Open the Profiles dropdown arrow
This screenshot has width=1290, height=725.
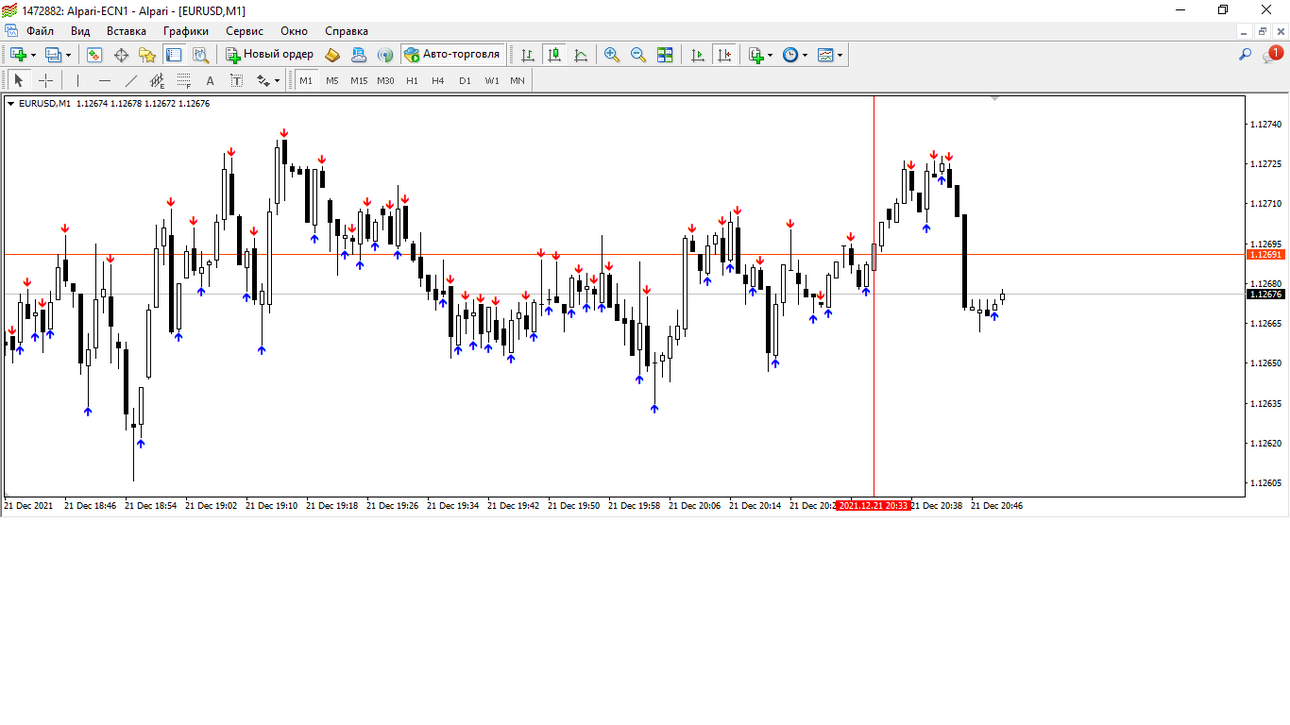point(68,55)
